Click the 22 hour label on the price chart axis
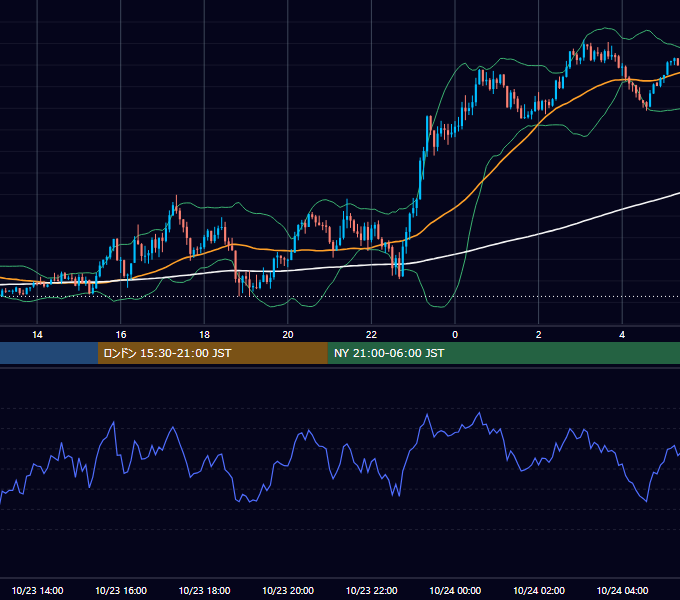The image size is (680, 600). pyautogui.click(x=371, y=335)
